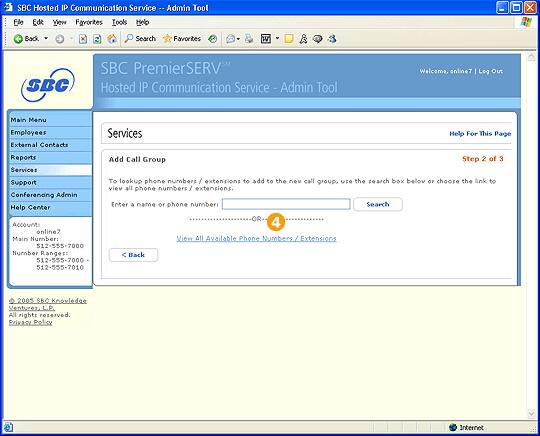Click the yellow note toolbar icon

tap(289, 39)
